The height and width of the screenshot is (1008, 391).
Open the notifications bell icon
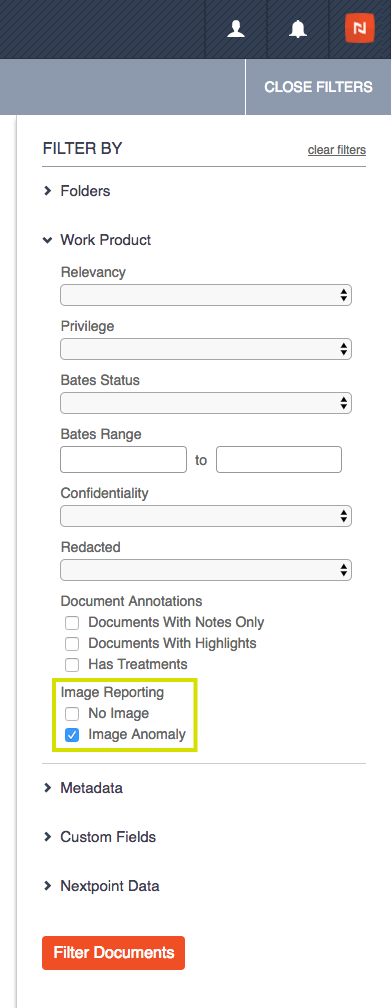[x=298, y=29]
